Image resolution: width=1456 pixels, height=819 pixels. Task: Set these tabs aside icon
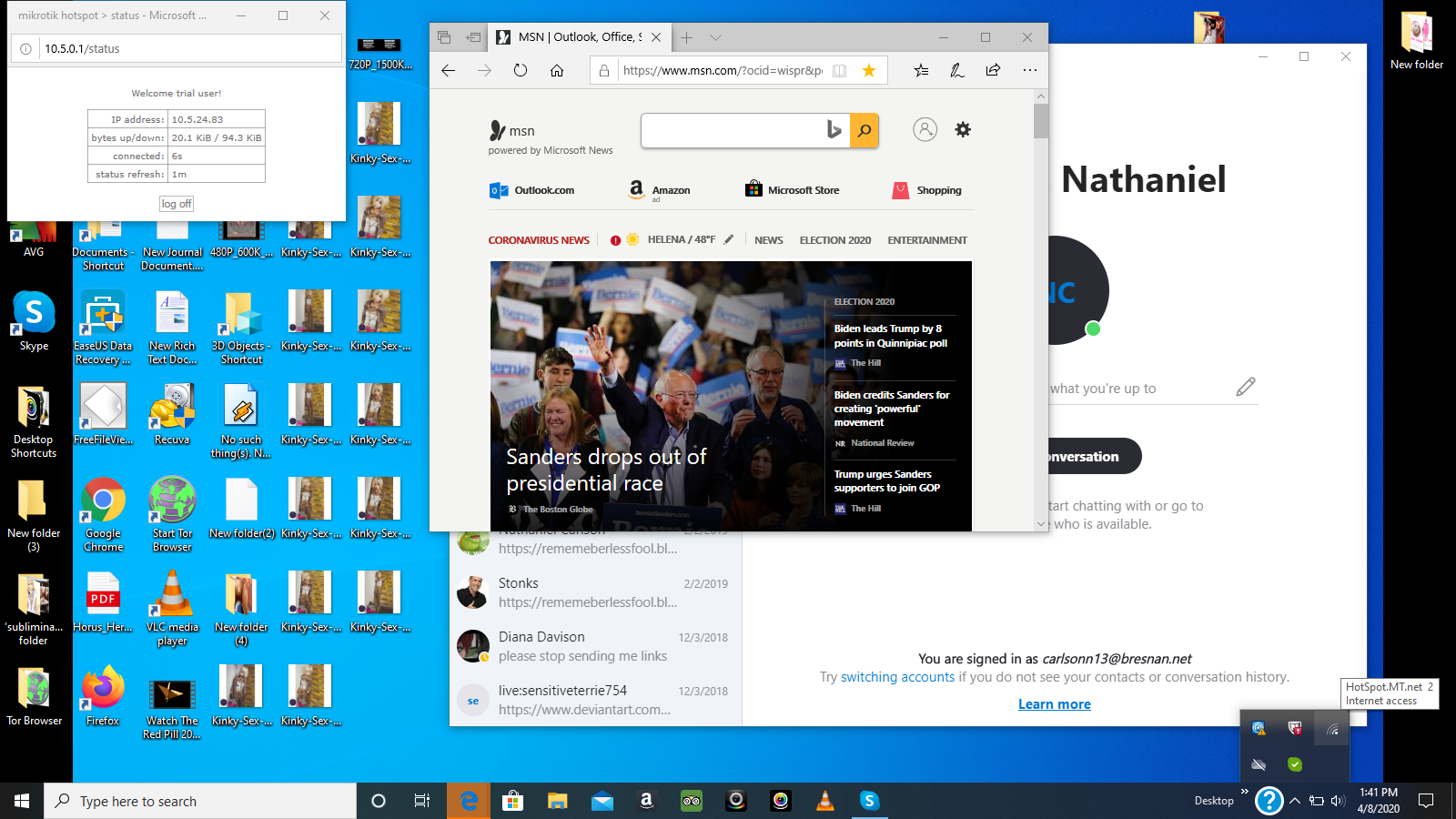point(473,37)
